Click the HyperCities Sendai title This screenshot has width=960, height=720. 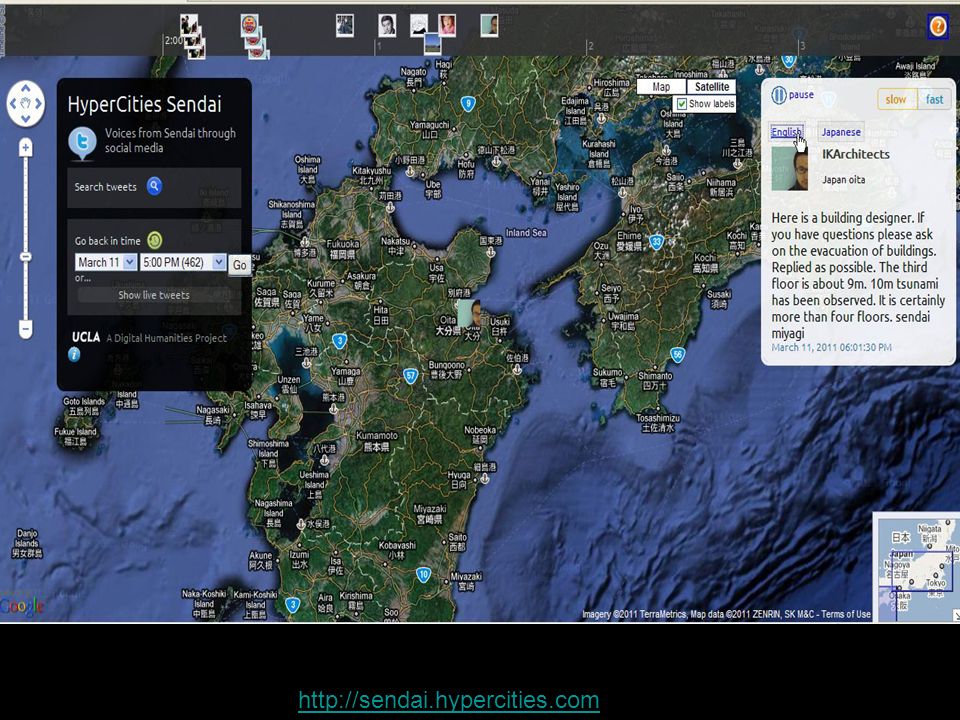(144, 104)
